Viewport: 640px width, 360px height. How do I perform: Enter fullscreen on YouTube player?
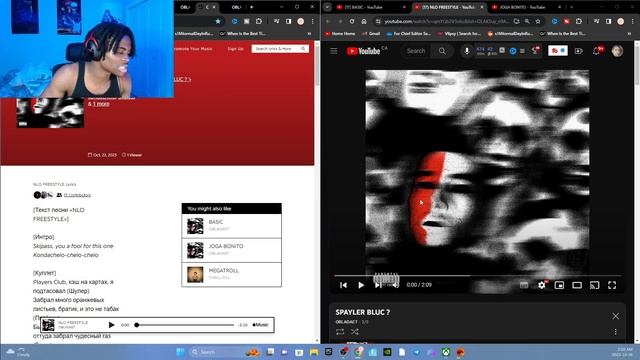pyautogui.click(x=612, y=285)
